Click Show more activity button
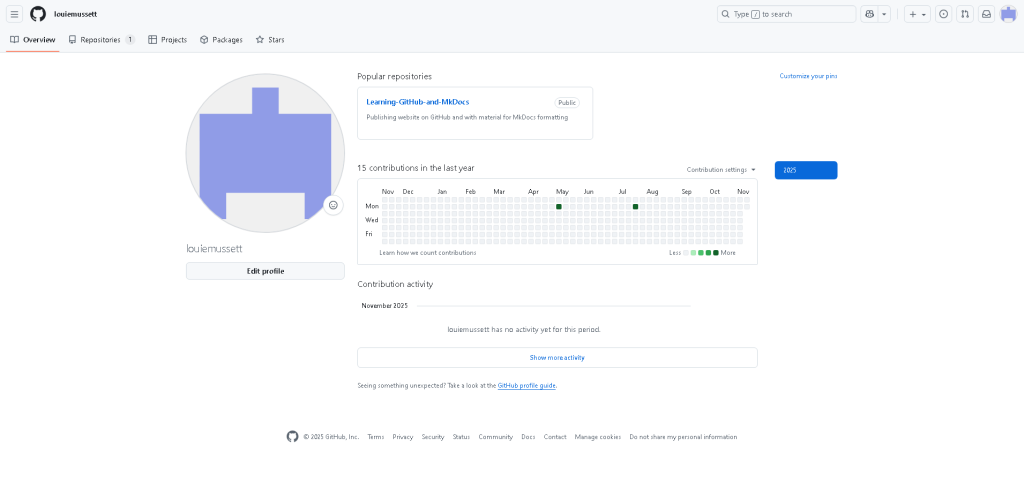Image resolution: width=1024 pixels, height=483 pixels. (x=557, y=357)
